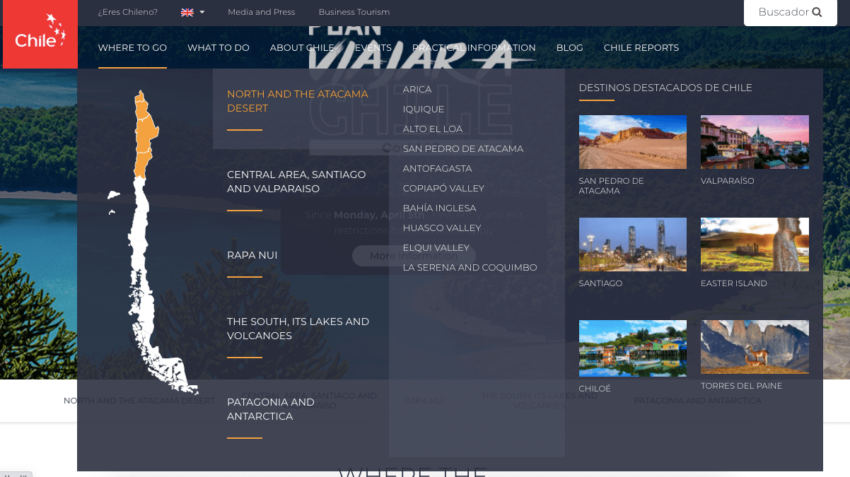Image resolution: width=850 pixels, height=477 pixels.
Task: Click the UK flag language icon
Action: coord(187,12)
